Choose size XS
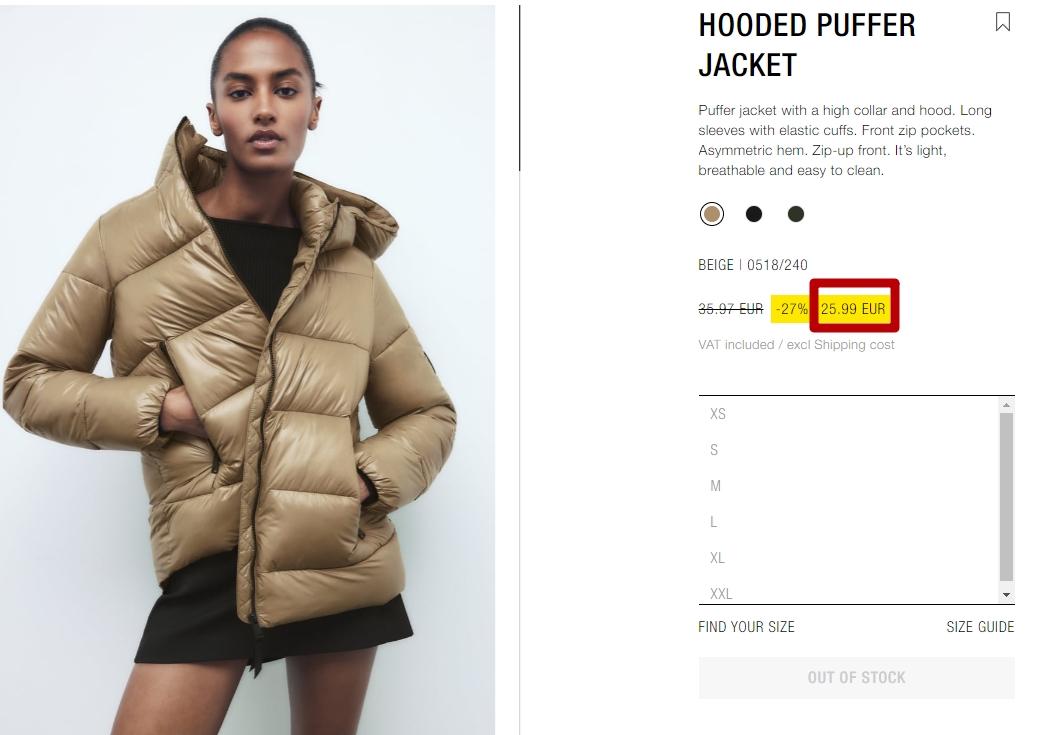This screenshot has height=735, width=1046. point(849,414)
